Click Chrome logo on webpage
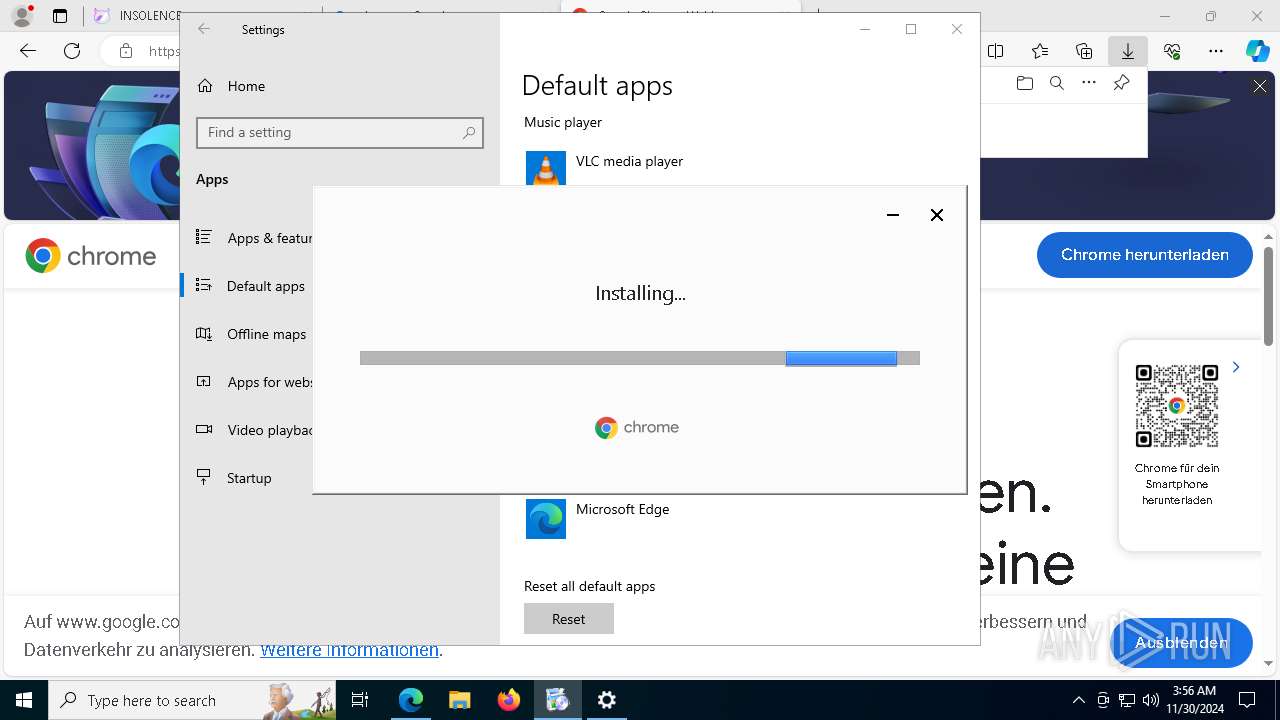Image resolution: width=1280 pixels, height=720 pixels. click(91, 256)
